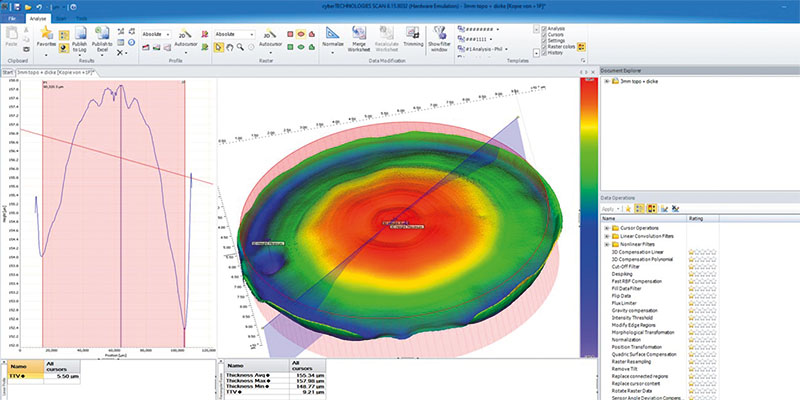Select Despiking operation
800x400 pixels.
[x=621, y=274]
